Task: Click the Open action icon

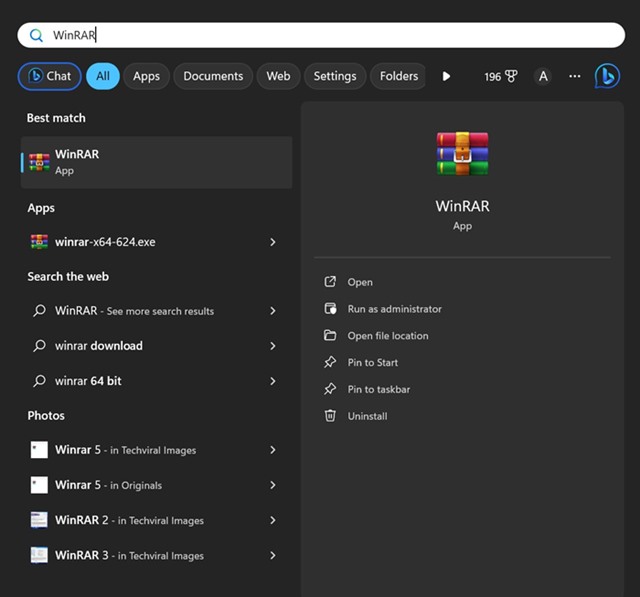Action: (x=330, y=282)
